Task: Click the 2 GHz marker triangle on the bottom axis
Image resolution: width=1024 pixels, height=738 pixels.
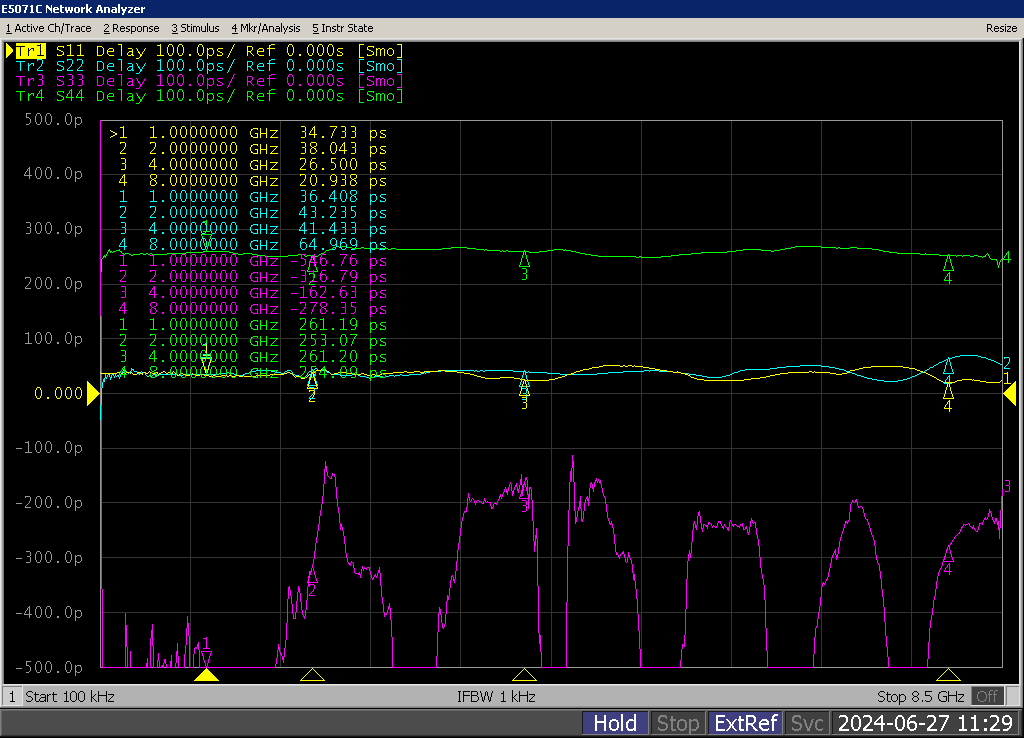Action: [312, 675]
